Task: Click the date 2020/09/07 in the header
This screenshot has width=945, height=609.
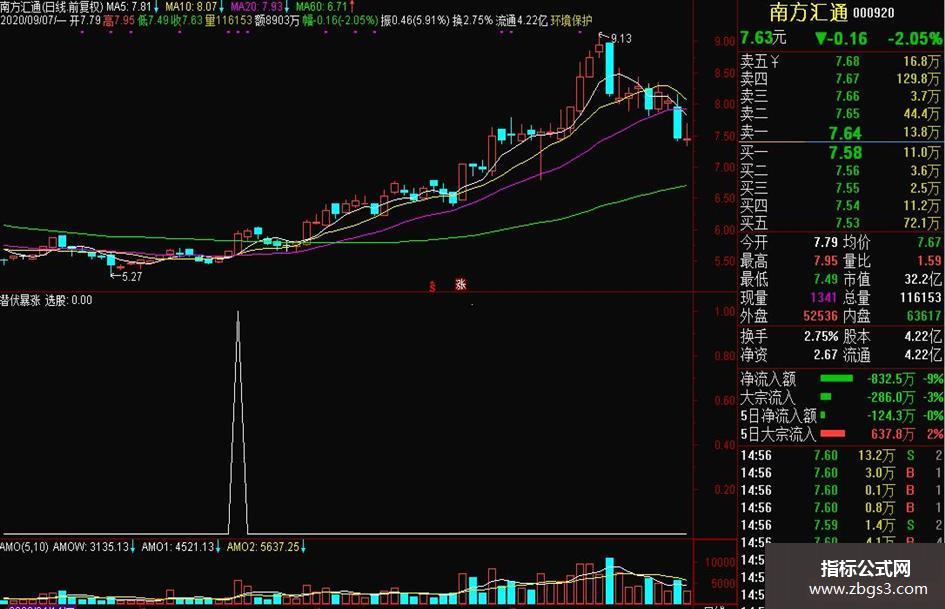Action: tap(27, 21)
